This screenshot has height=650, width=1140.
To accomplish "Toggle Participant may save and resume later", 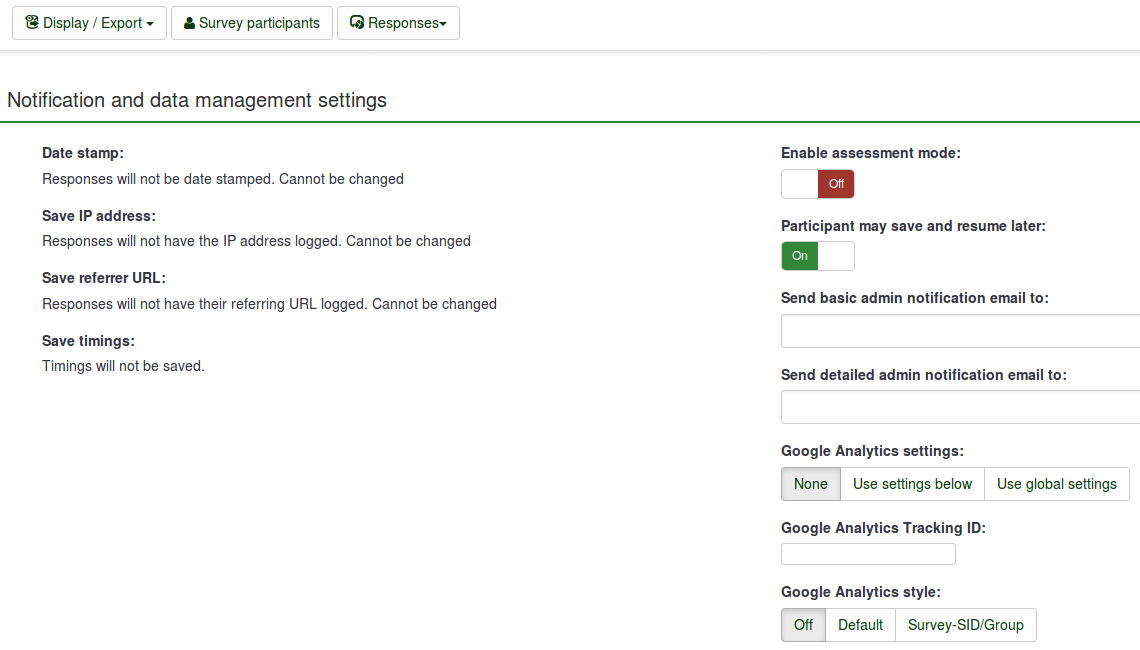I will coord(817,256).
